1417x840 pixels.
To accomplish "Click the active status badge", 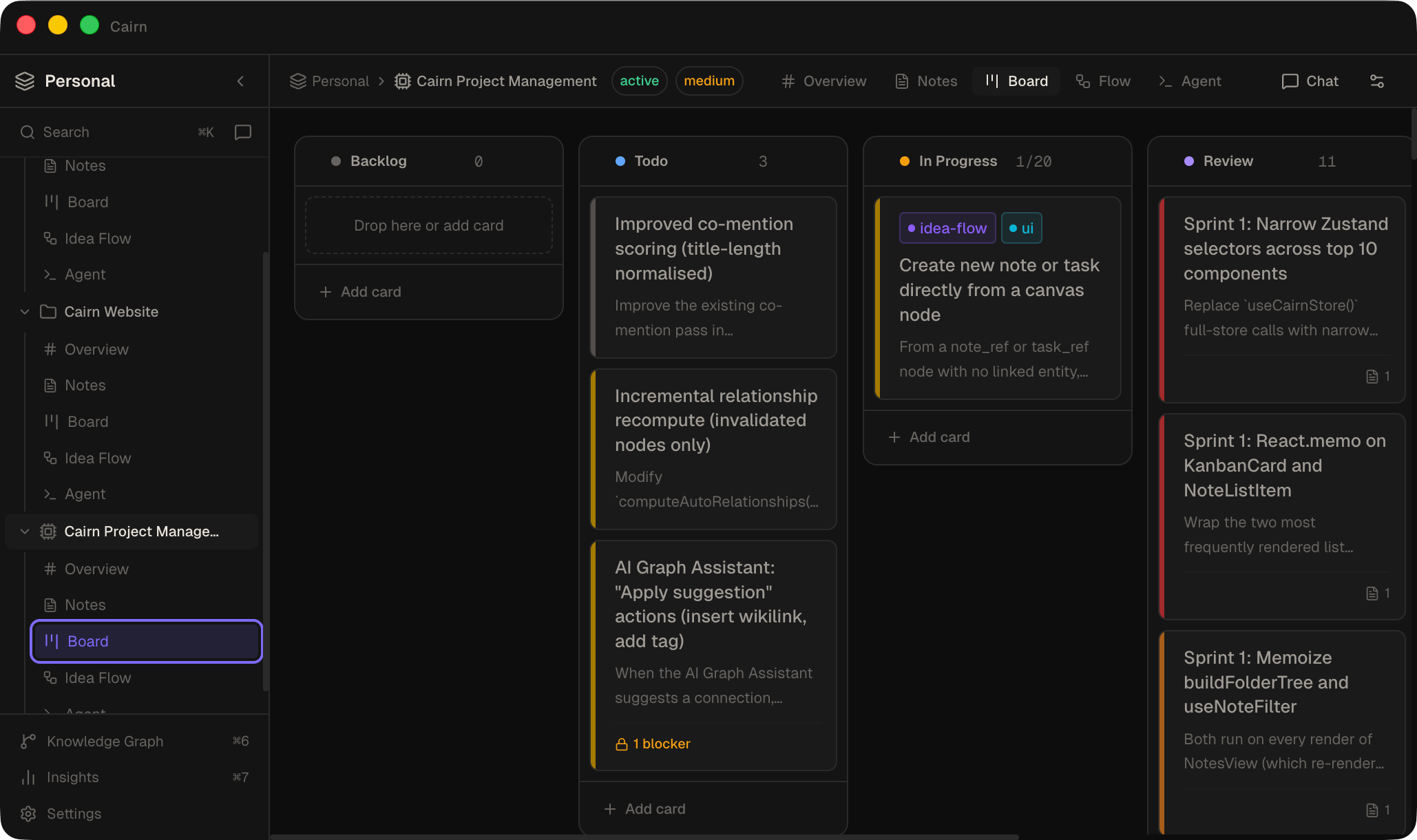I will point(640,81).
